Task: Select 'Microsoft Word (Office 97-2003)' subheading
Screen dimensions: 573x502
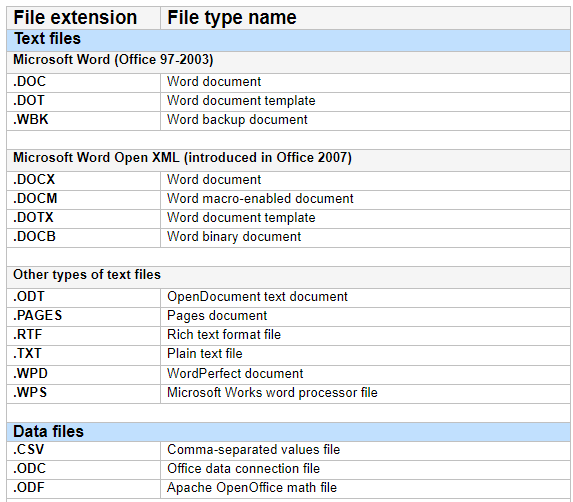Action: (288, 62)
